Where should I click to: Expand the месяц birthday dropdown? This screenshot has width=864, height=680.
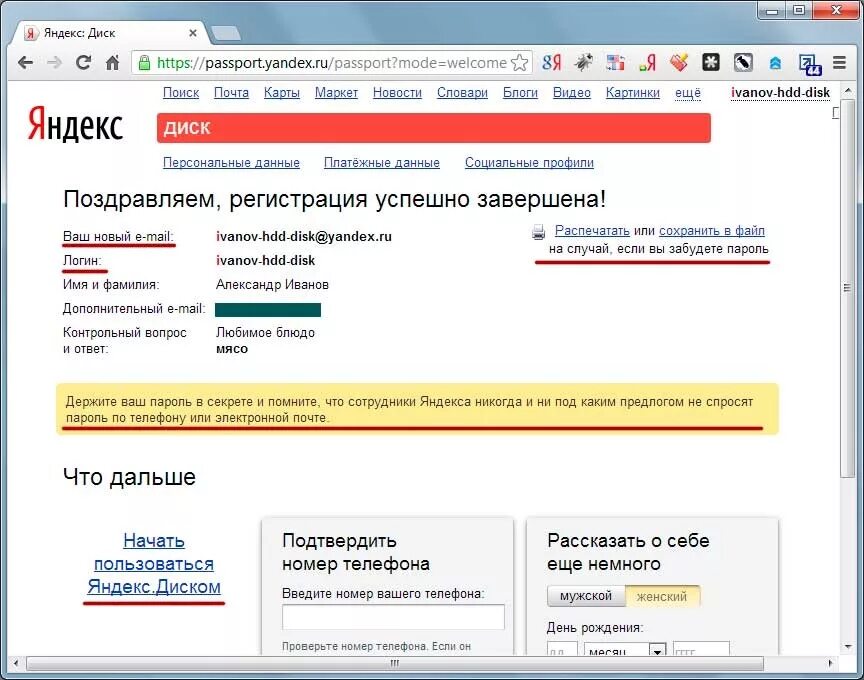[625, 649]
